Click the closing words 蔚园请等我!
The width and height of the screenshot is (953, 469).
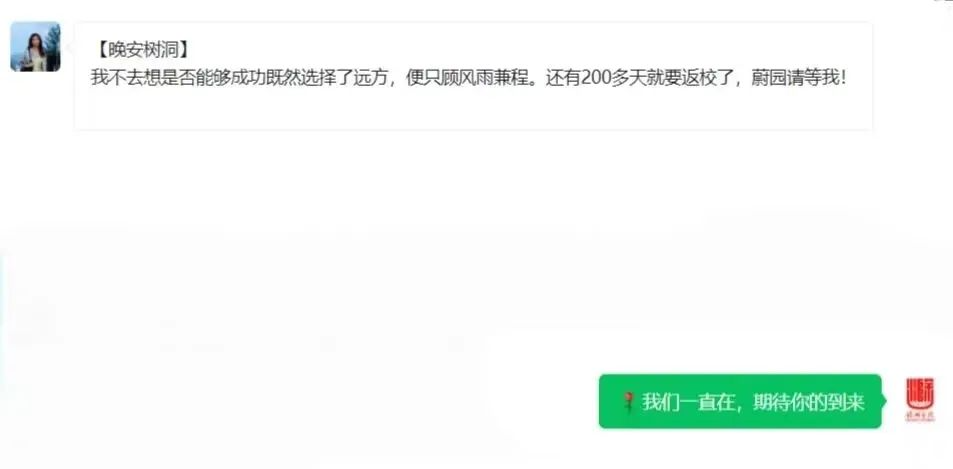point(798,79)
